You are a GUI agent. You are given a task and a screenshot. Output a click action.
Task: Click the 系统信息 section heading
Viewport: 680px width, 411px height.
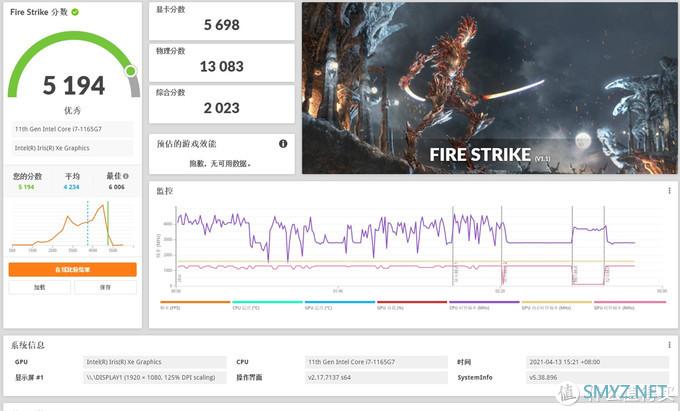tap(28, 345)
